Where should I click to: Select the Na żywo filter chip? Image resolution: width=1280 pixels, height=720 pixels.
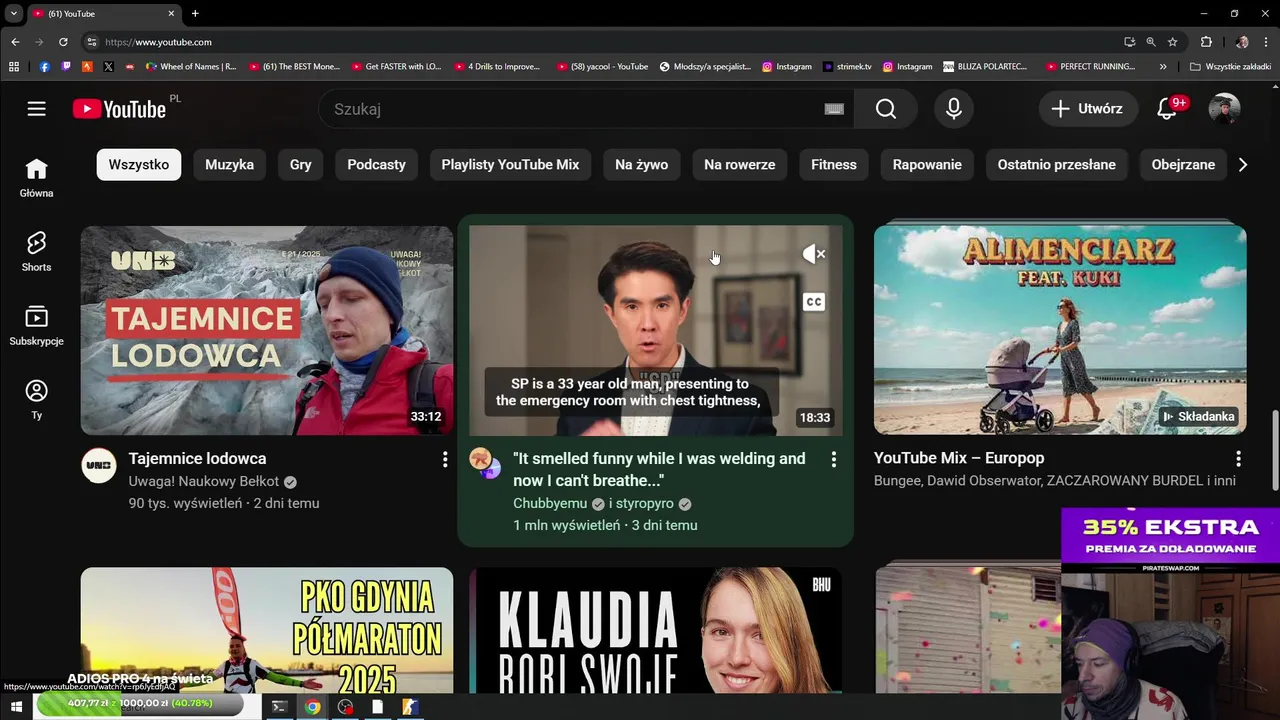click(x=641, y=165)
